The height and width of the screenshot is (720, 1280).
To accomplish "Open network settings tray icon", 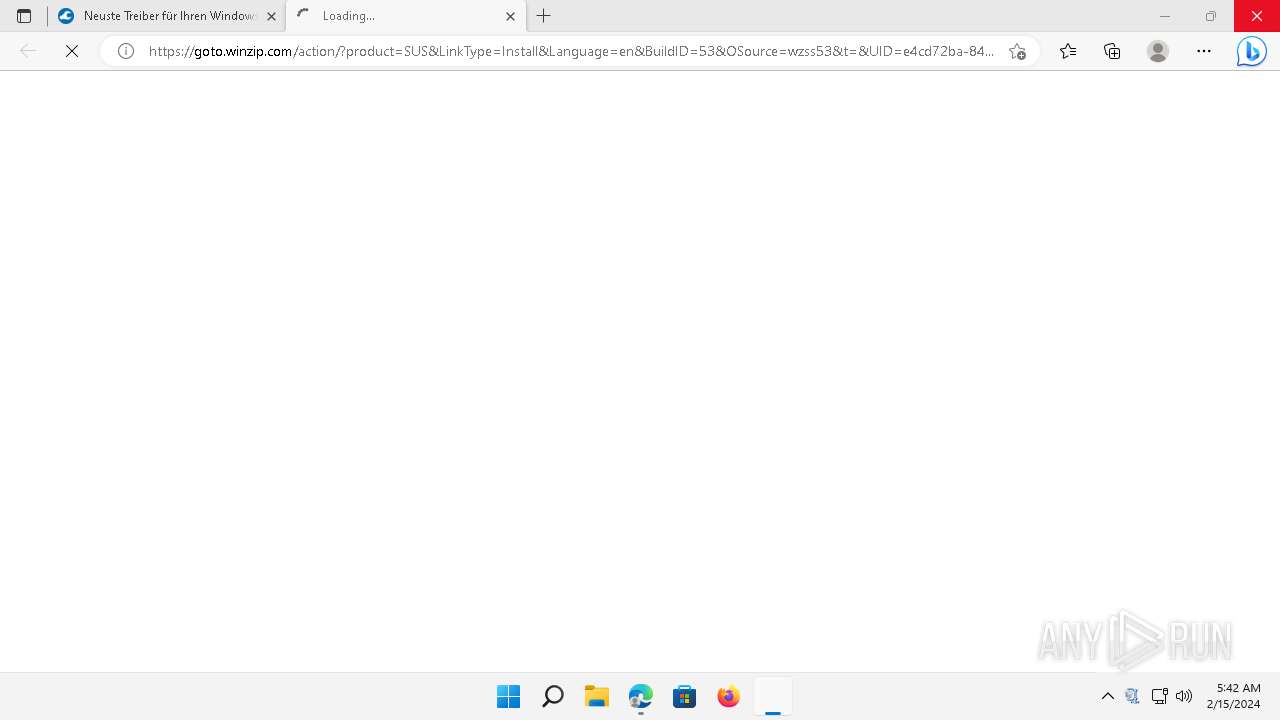I will click(1160, 696).
